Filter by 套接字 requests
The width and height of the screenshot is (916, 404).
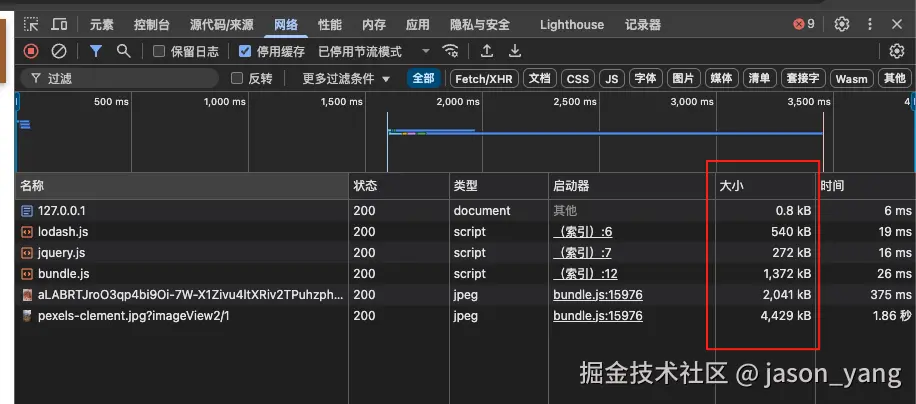[x=803, y=78]
